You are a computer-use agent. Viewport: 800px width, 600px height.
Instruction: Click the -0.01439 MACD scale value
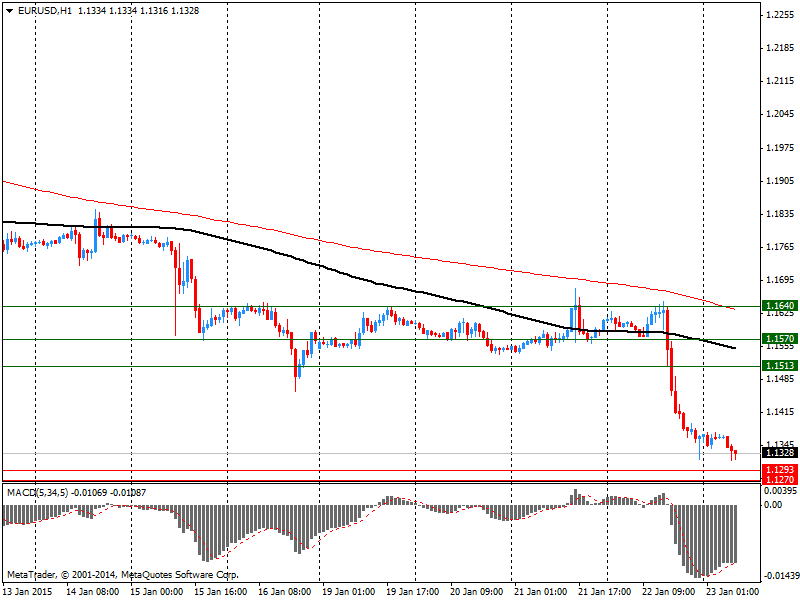(782, 576)
